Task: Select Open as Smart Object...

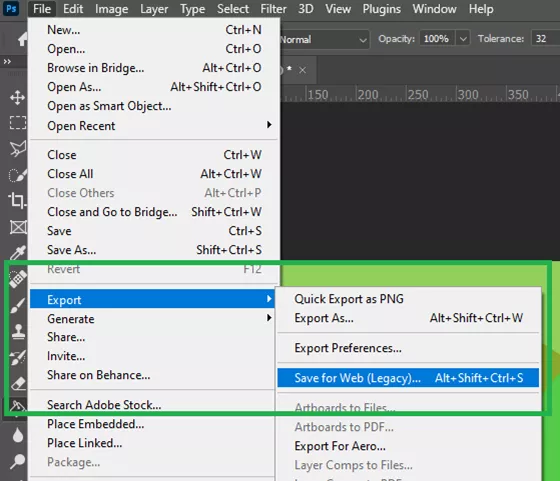Action: pyautogui.click(x=154, y=106)
